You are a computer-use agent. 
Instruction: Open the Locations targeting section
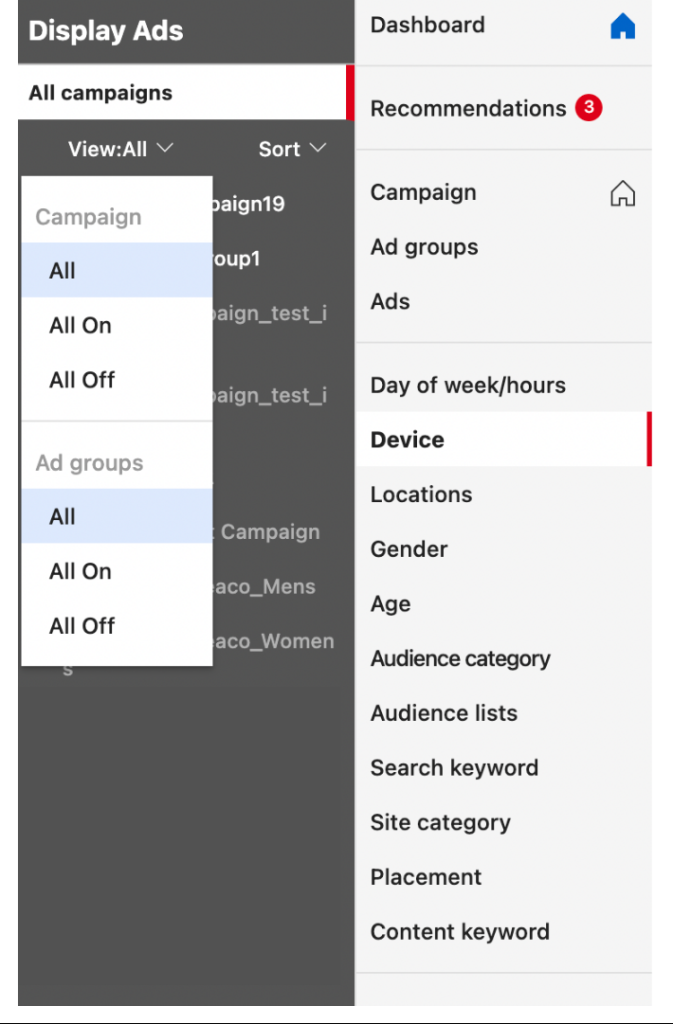click(421, 494)
